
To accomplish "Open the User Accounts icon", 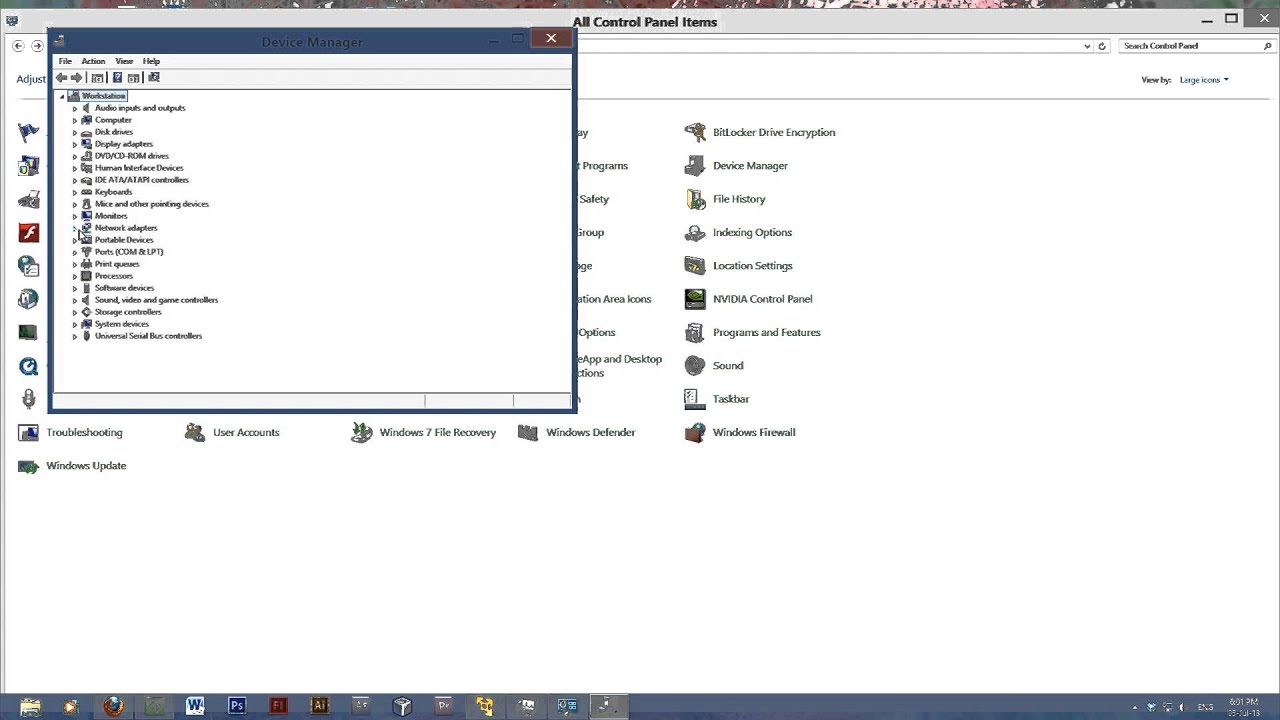I will pos(195,432).
